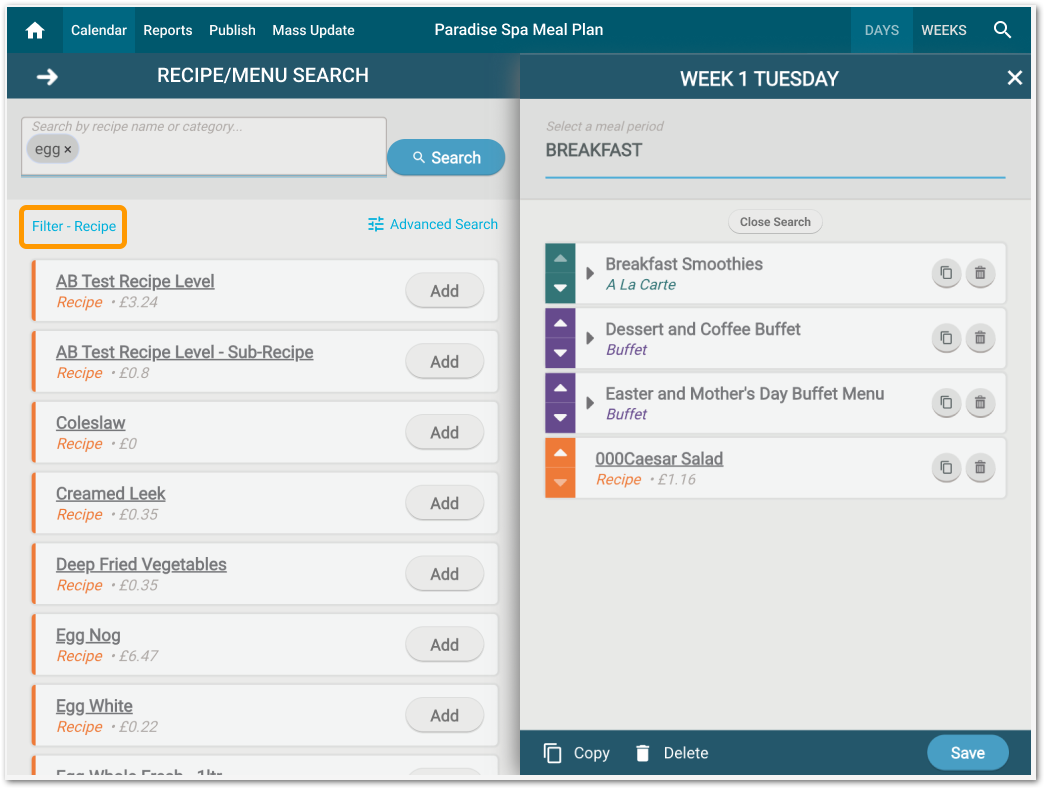Switch to WEEKS view
1045x789 pixels.
[943, 30]
